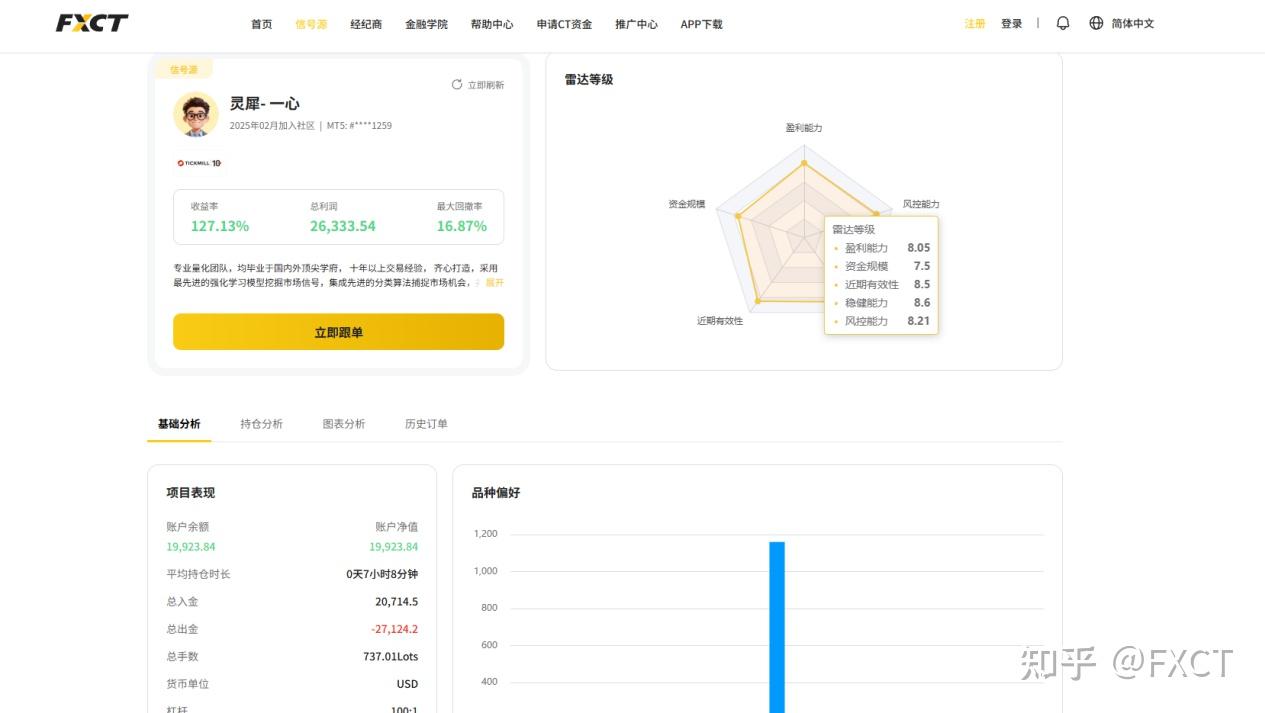This screenshot has height=713, width=1265.
Task: Click the 风控能力 radar axis label
Action: pyautogui.click(x=921, y=204)
